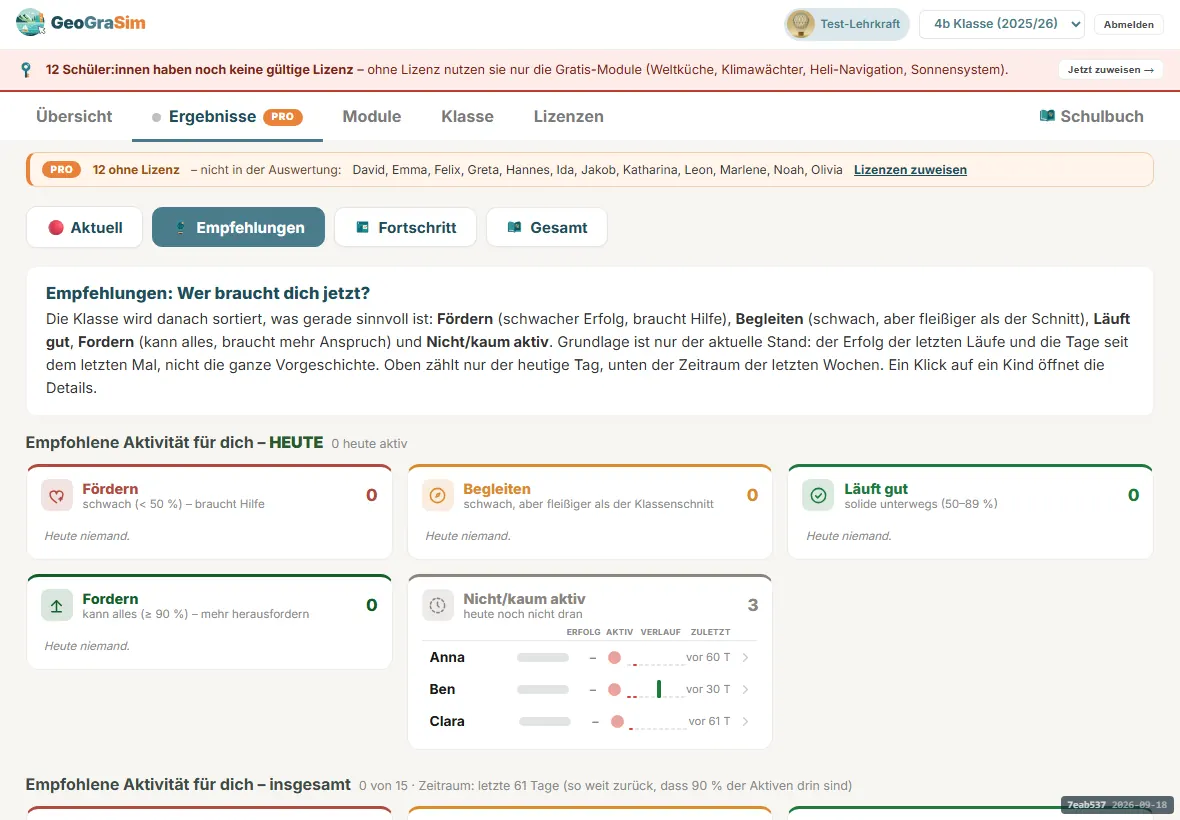1180x820 pixels.
Task: Click the name Clara in the inactive list
Action: point(447,721)
